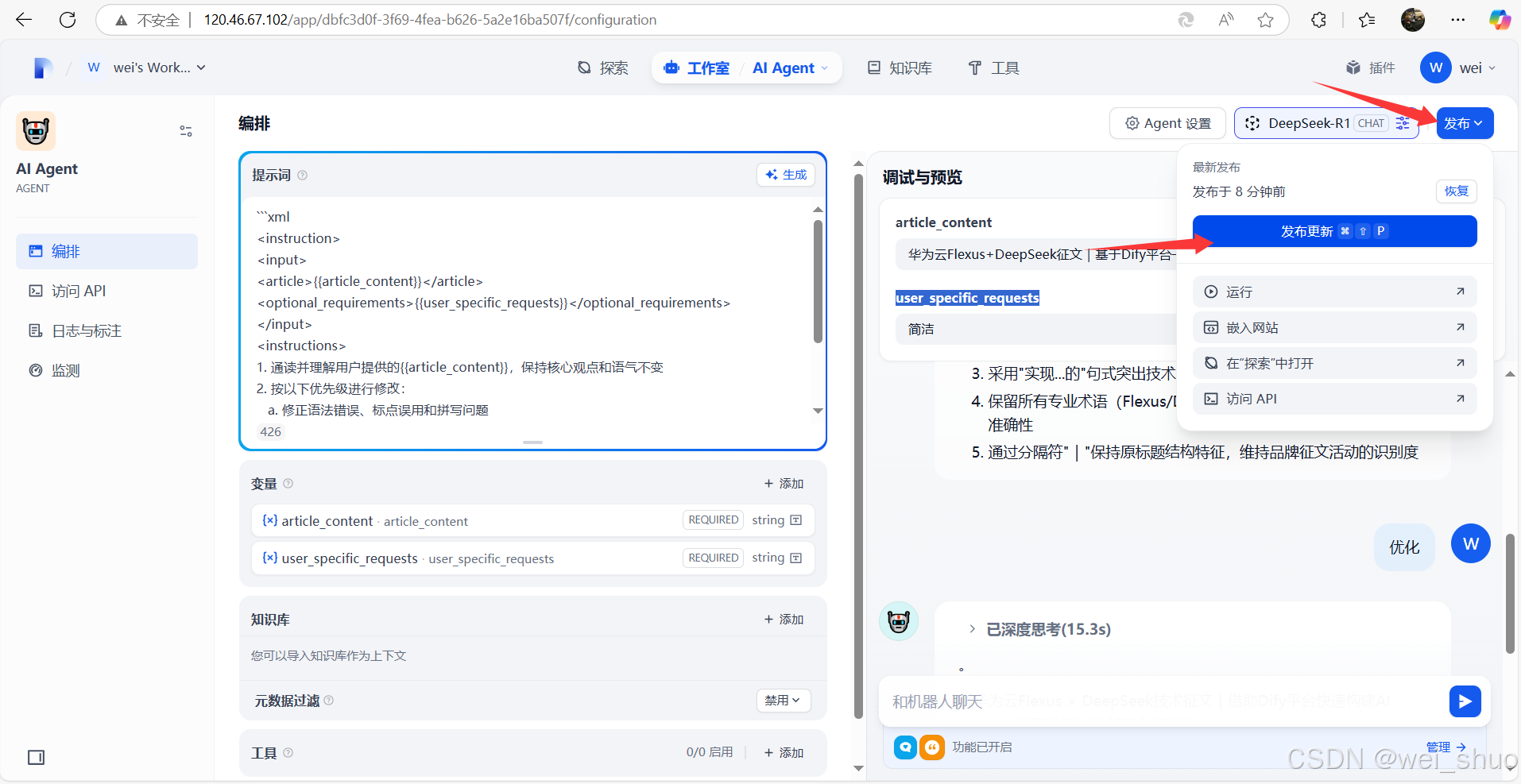Send message with the blue arrow button
Viewport: 1521px width, 784px height.
pyautogui.click(x=1465, y=701)
